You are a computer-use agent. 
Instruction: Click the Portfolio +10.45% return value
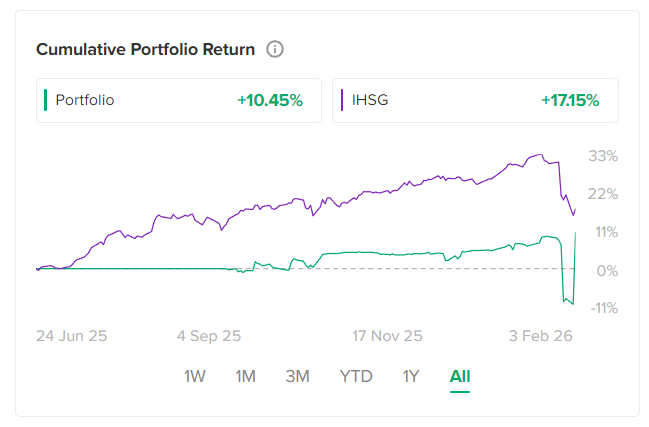pos(270,100)
